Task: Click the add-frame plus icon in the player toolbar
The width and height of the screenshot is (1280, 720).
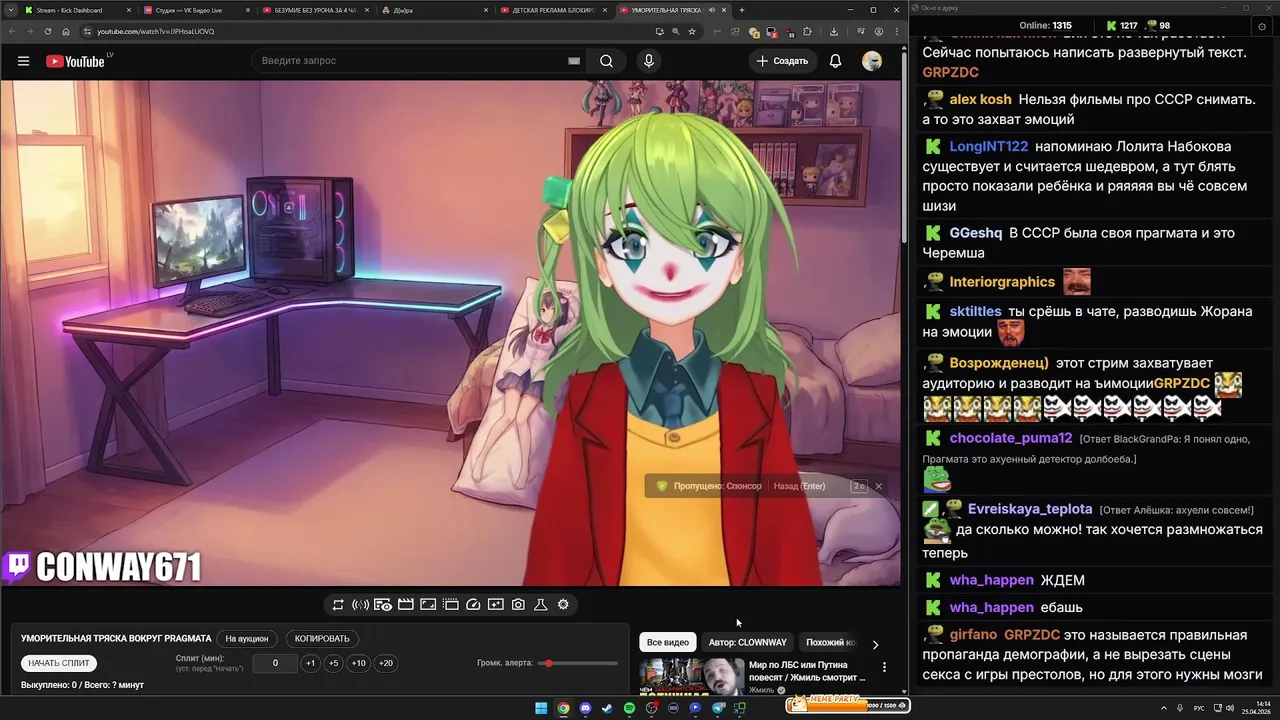Action: click(x=496, y=604)
